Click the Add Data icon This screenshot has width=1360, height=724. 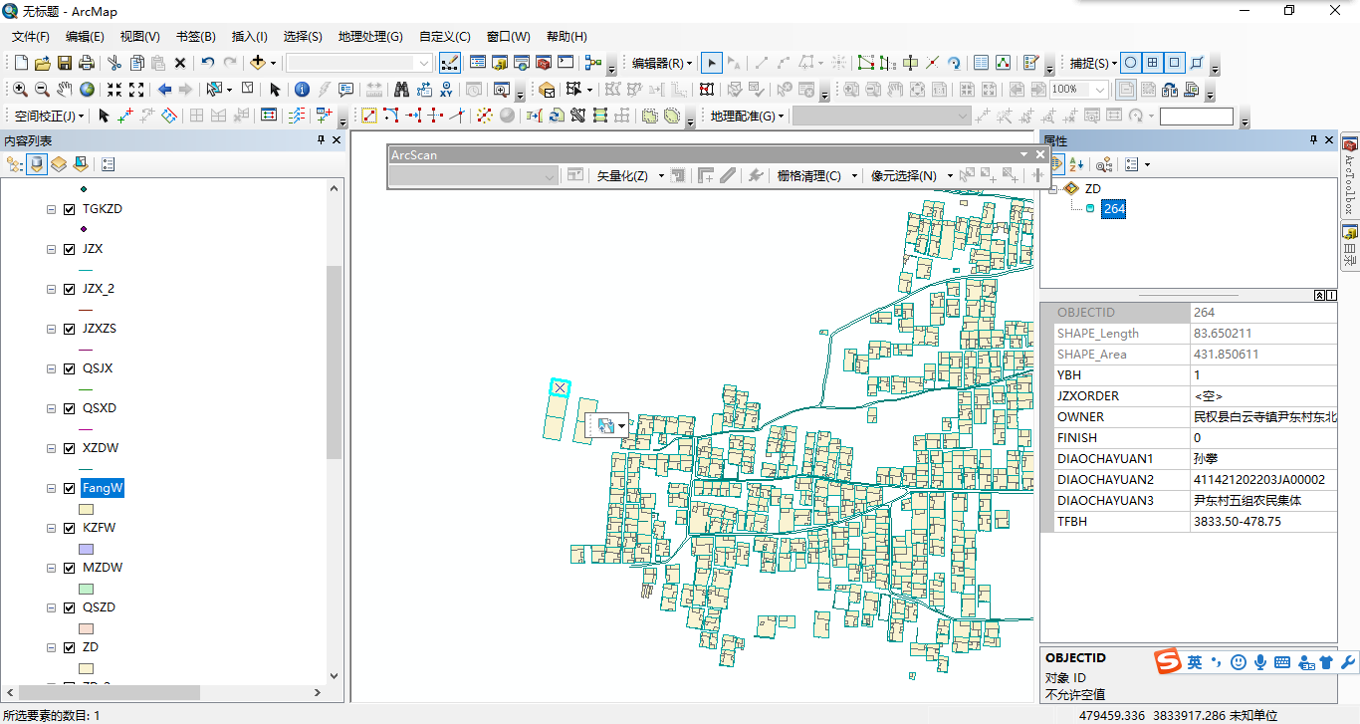click(x=257, y=63)
